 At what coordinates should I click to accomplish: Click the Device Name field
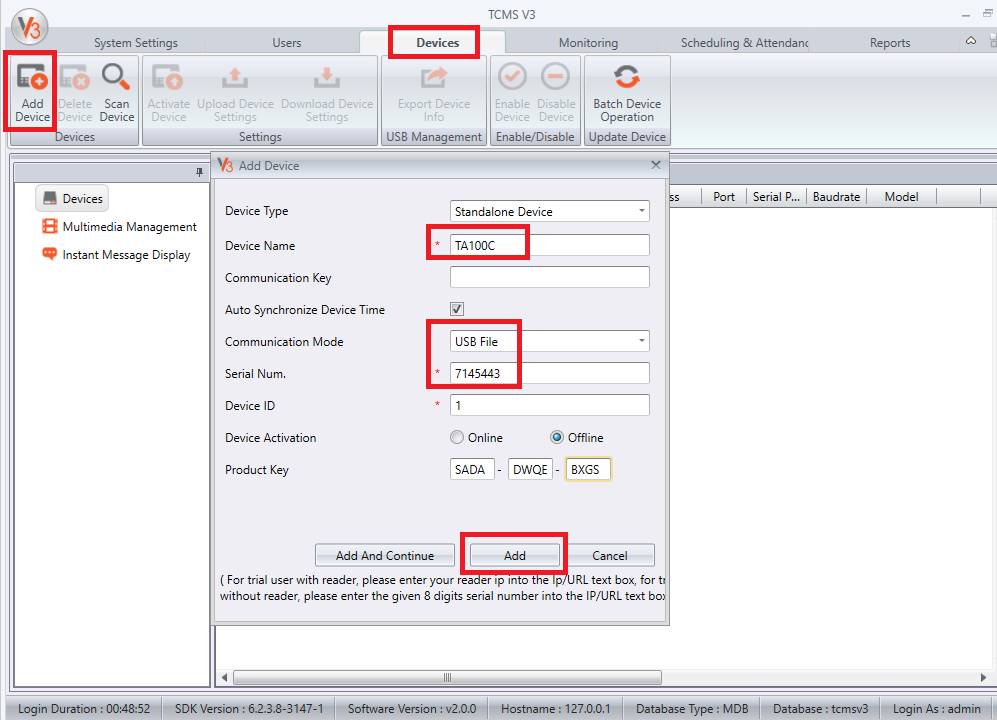tap(549, 246)
